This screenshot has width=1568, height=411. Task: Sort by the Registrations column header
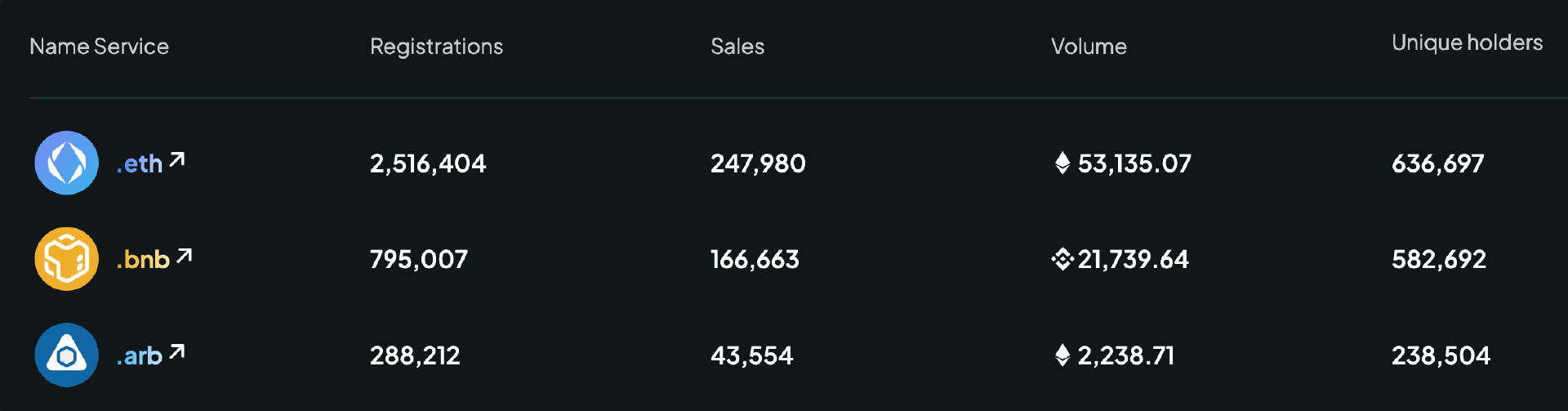[x=436, y=47]
